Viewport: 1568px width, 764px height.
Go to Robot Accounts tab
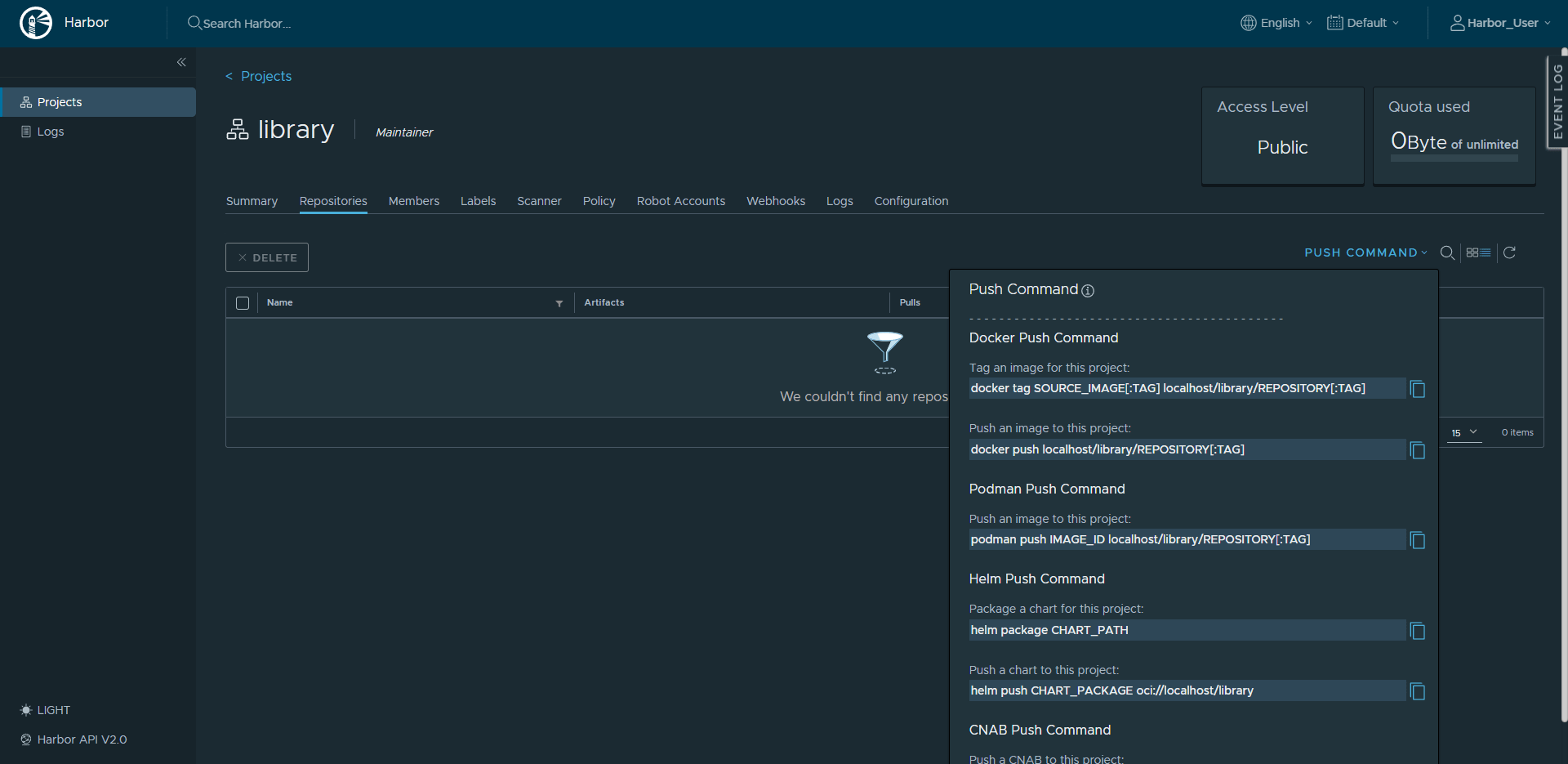[681, 201]
